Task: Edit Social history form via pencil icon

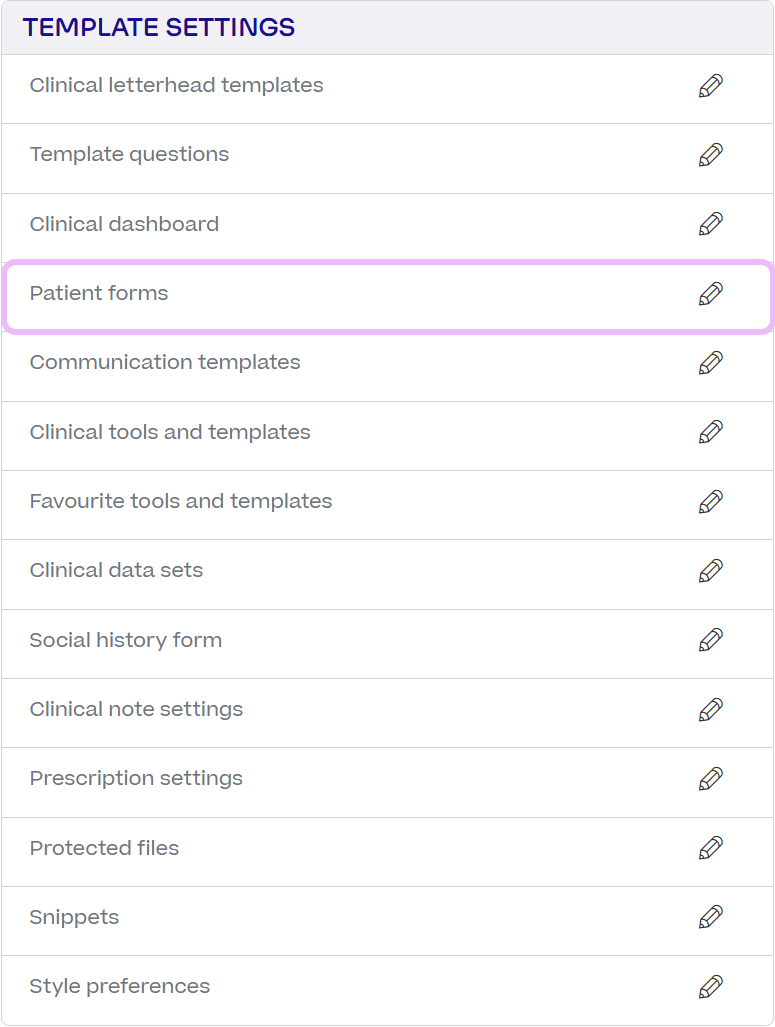Action: (x=710, y=640)
